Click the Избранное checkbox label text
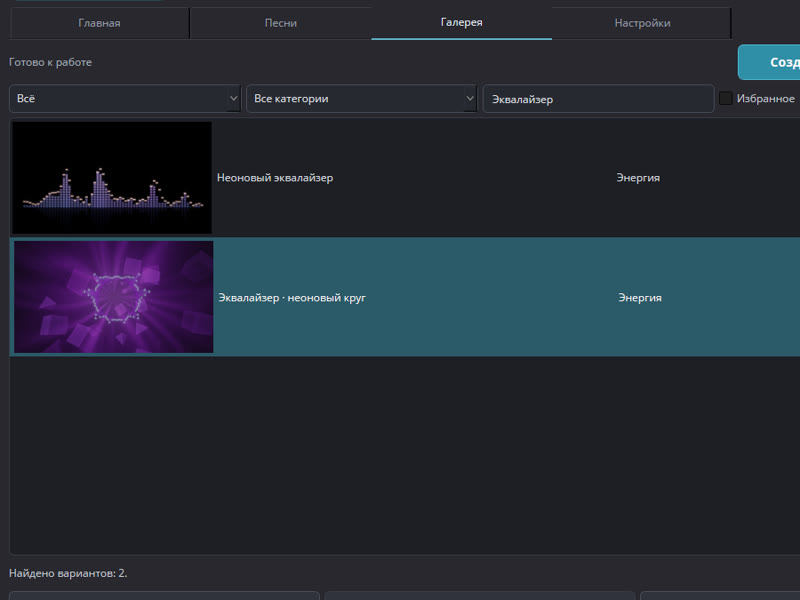The width and height of the screenshot is (800, 600). point(765,98)
